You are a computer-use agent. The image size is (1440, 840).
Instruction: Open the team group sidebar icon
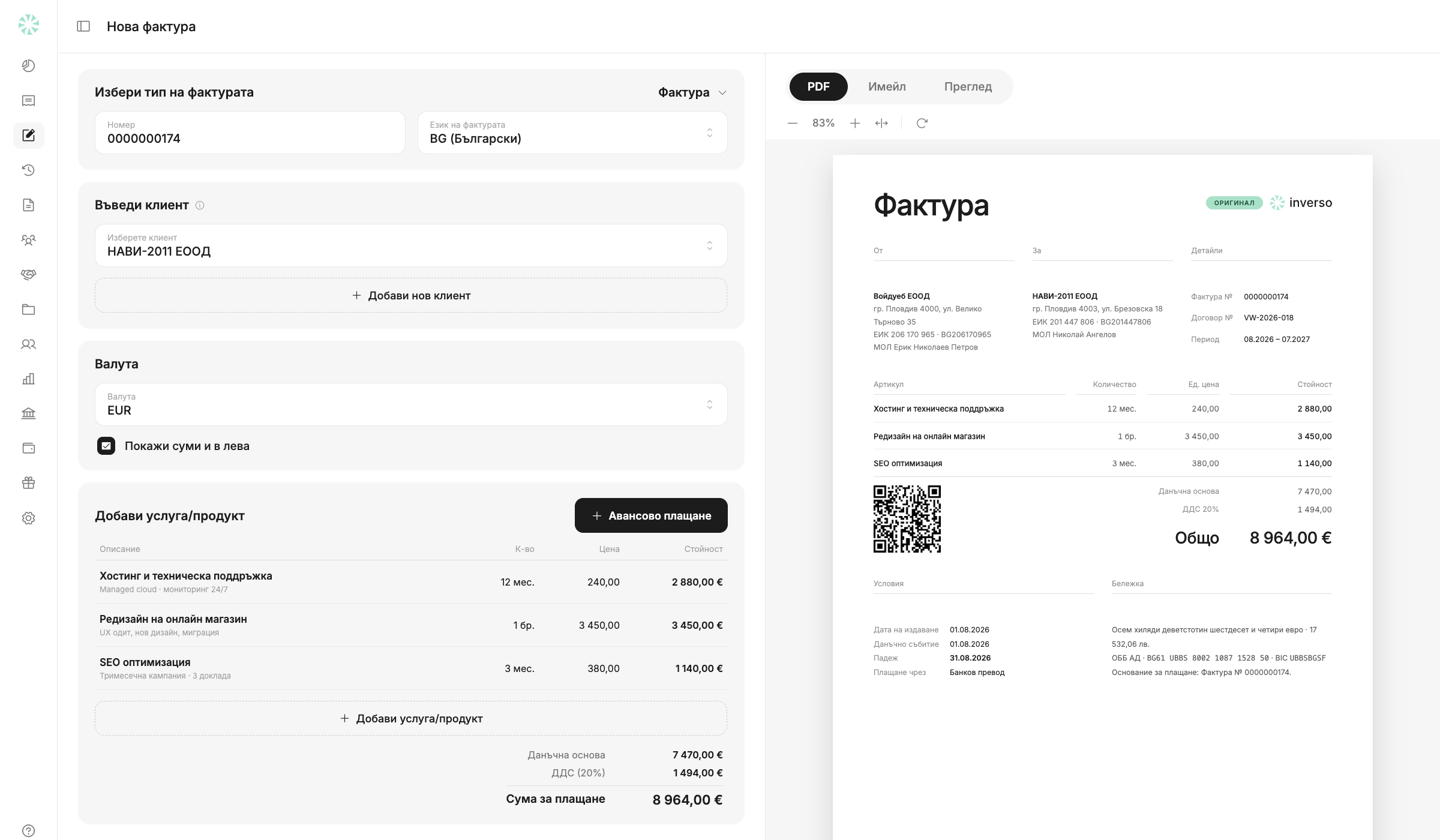tap(28, 240)
